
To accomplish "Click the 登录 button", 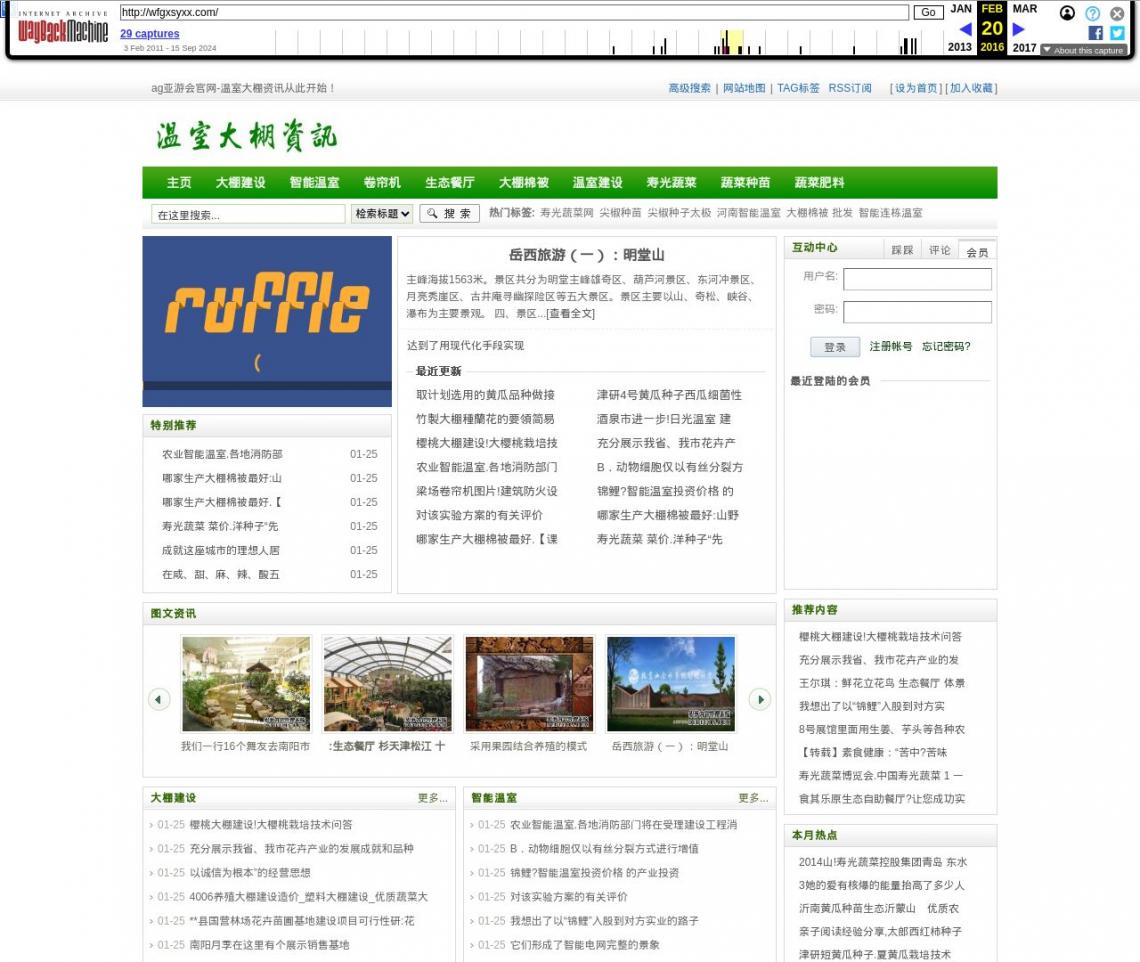I will [835, 347].
